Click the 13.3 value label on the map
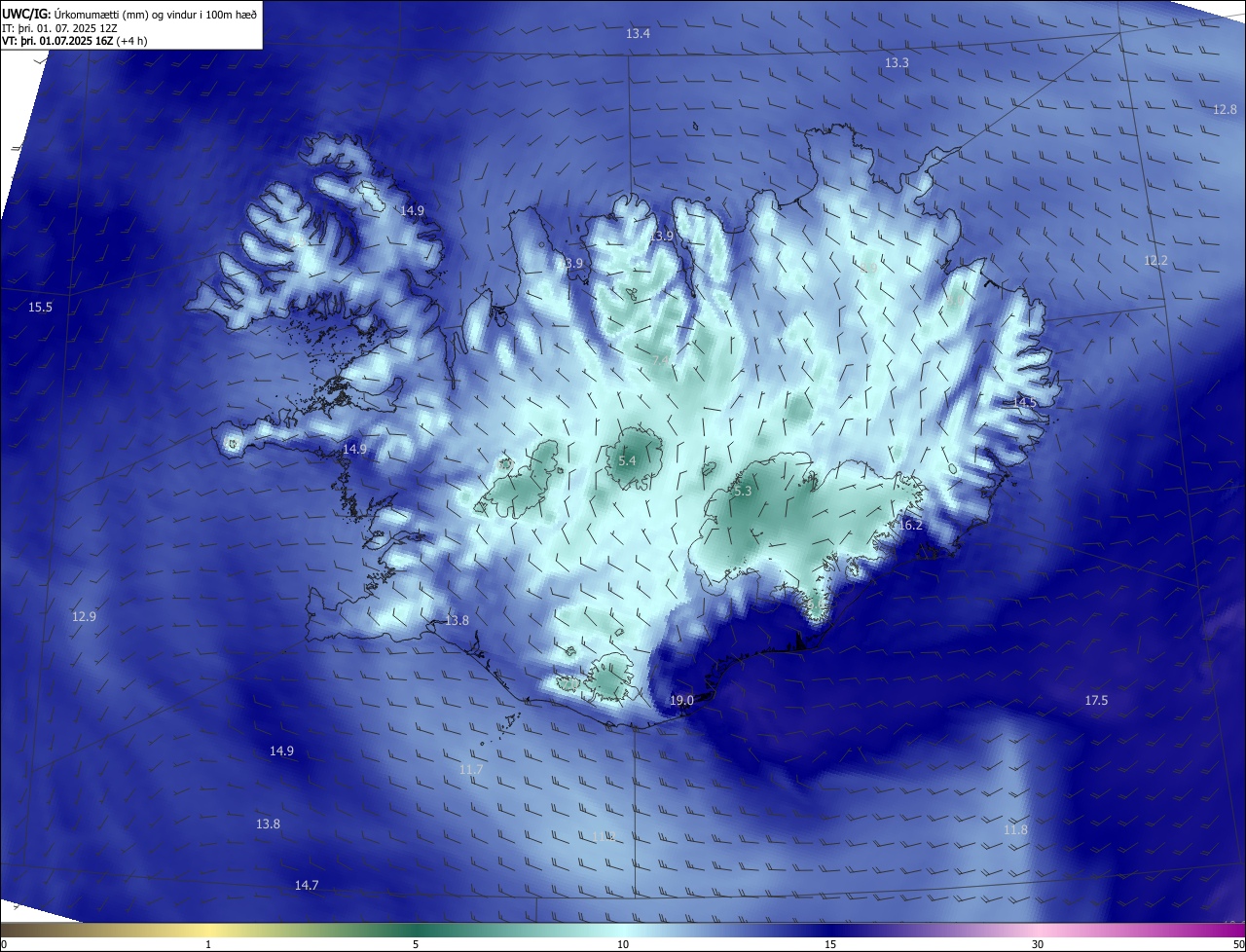The width and height of the screenshot is (1246, 952). point(897,62)
